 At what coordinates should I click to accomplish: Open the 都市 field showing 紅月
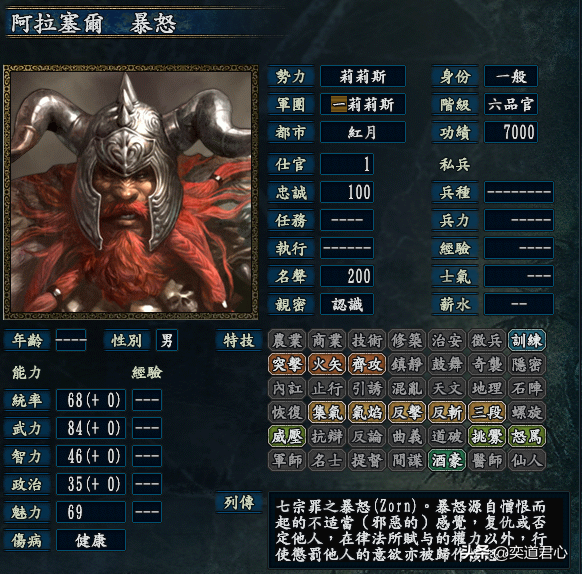(x=363, y=132)
